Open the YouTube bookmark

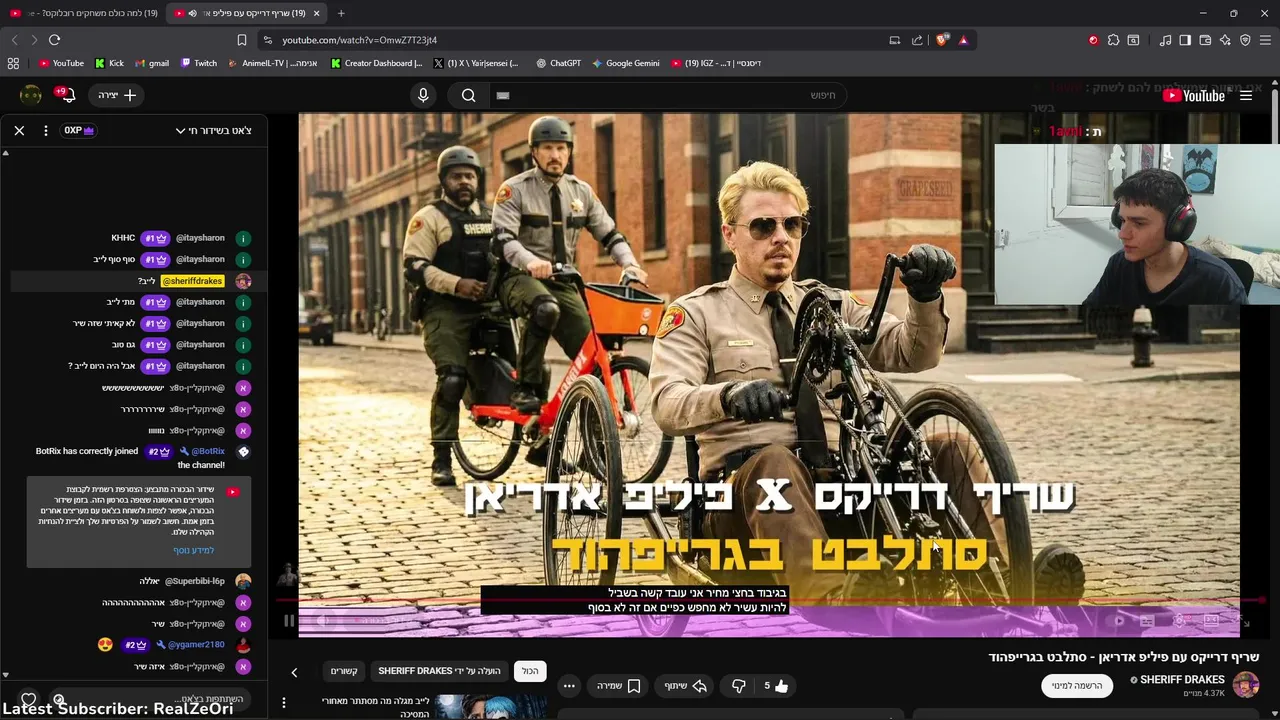tap(61, 63)
